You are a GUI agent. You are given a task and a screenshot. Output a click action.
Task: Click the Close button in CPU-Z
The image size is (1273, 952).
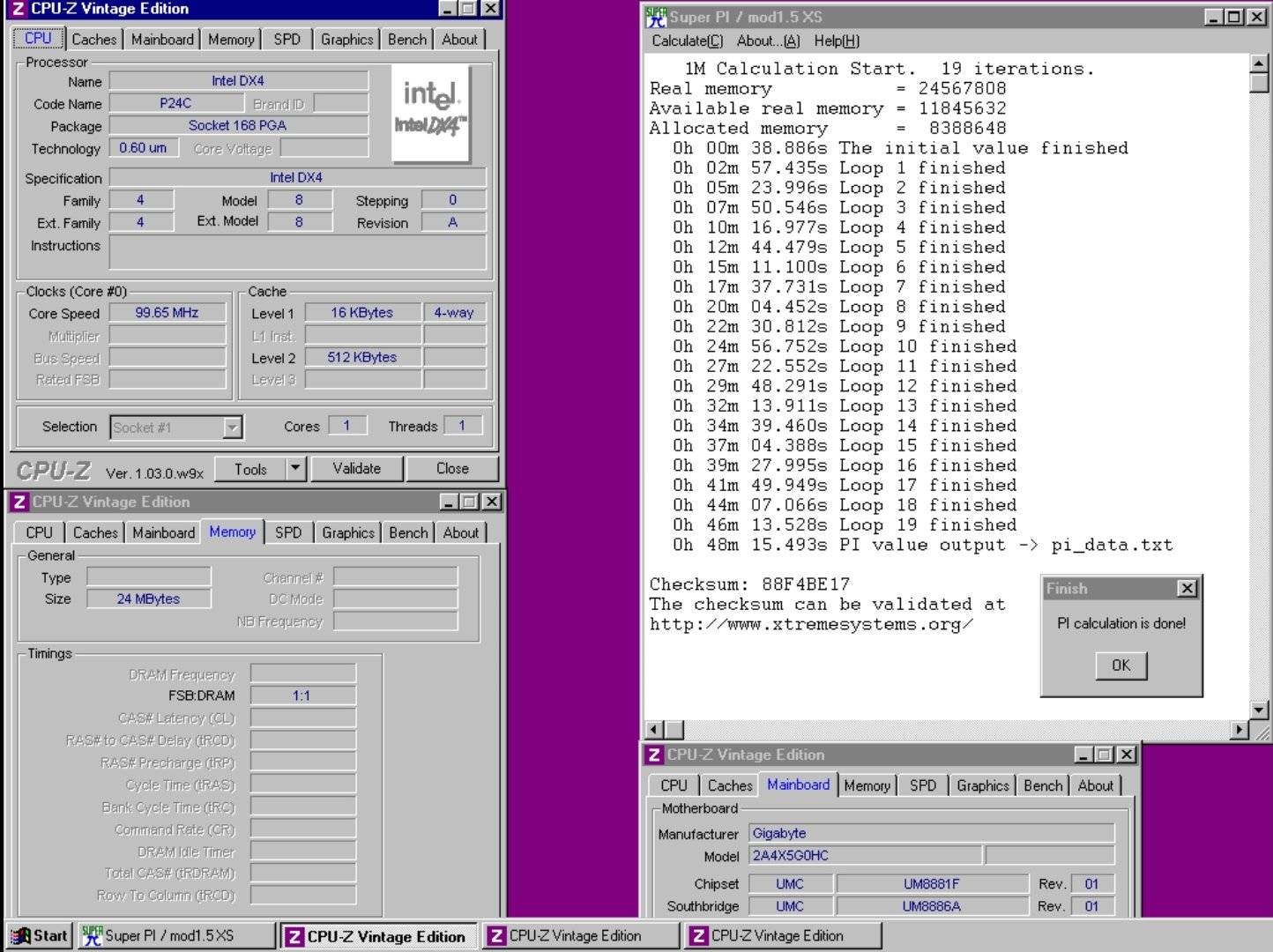coord(452,469)
